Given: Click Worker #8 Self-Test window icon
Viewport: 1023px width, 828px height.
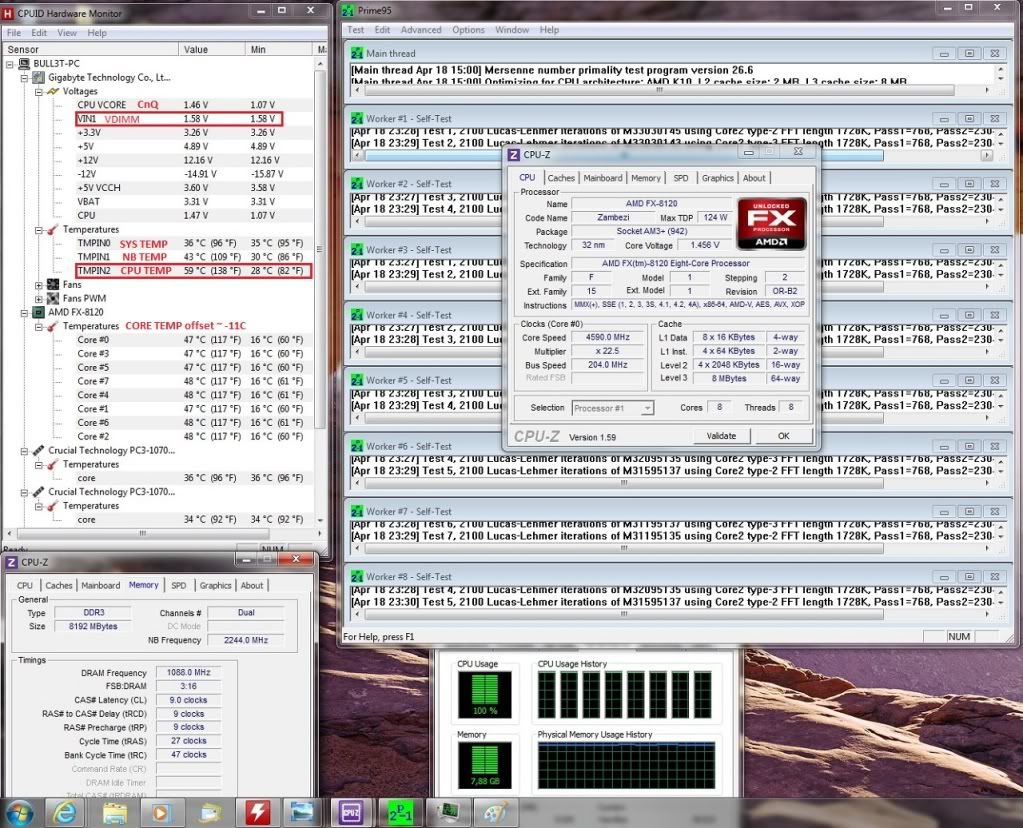Looking at the screenshot, I should pyautogui.click(x=357, y=577).
